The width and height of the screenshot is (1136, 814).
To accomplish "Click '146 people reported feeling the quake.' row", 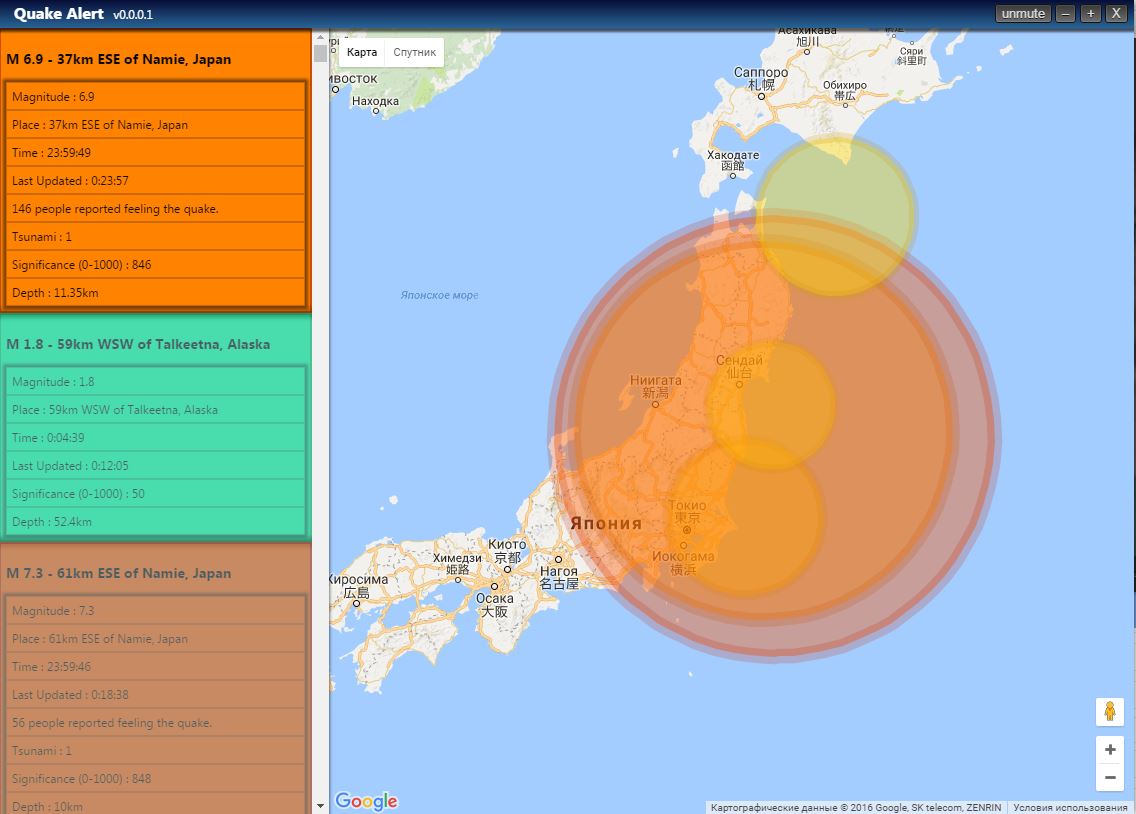I will tap(155, 209).
